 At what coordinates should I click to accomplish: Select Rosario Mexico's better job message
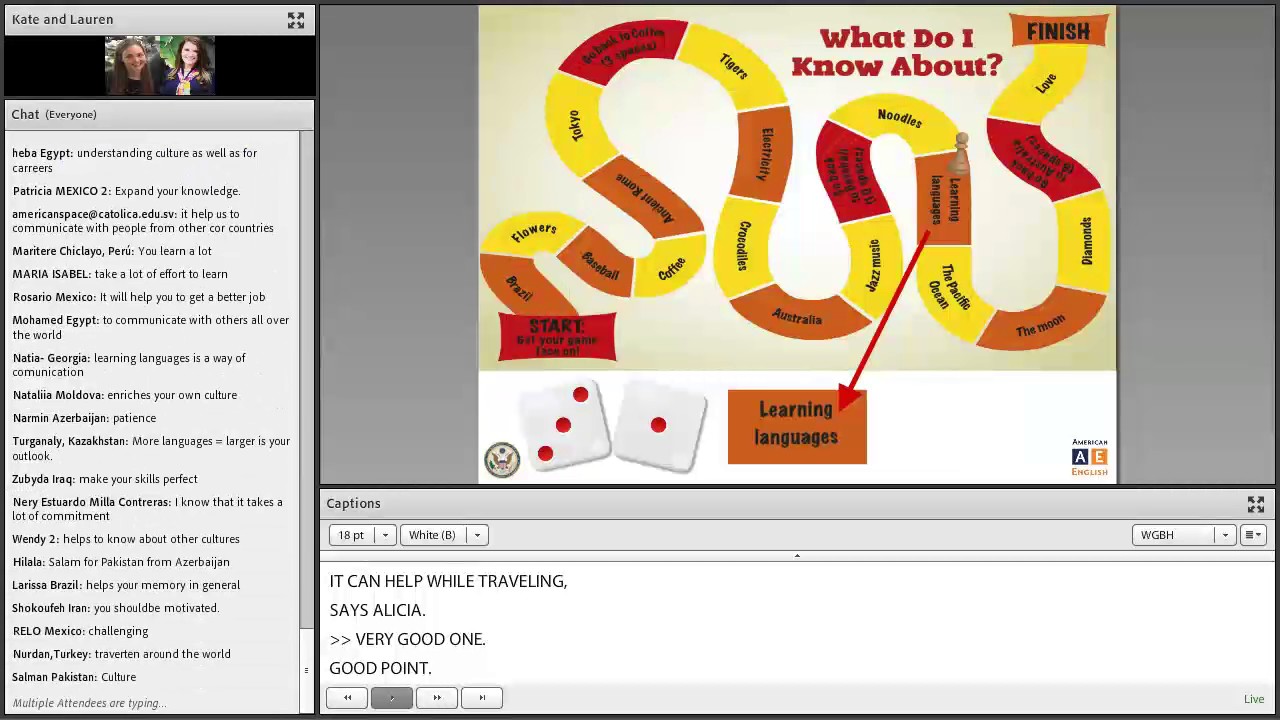coord(139,297)
